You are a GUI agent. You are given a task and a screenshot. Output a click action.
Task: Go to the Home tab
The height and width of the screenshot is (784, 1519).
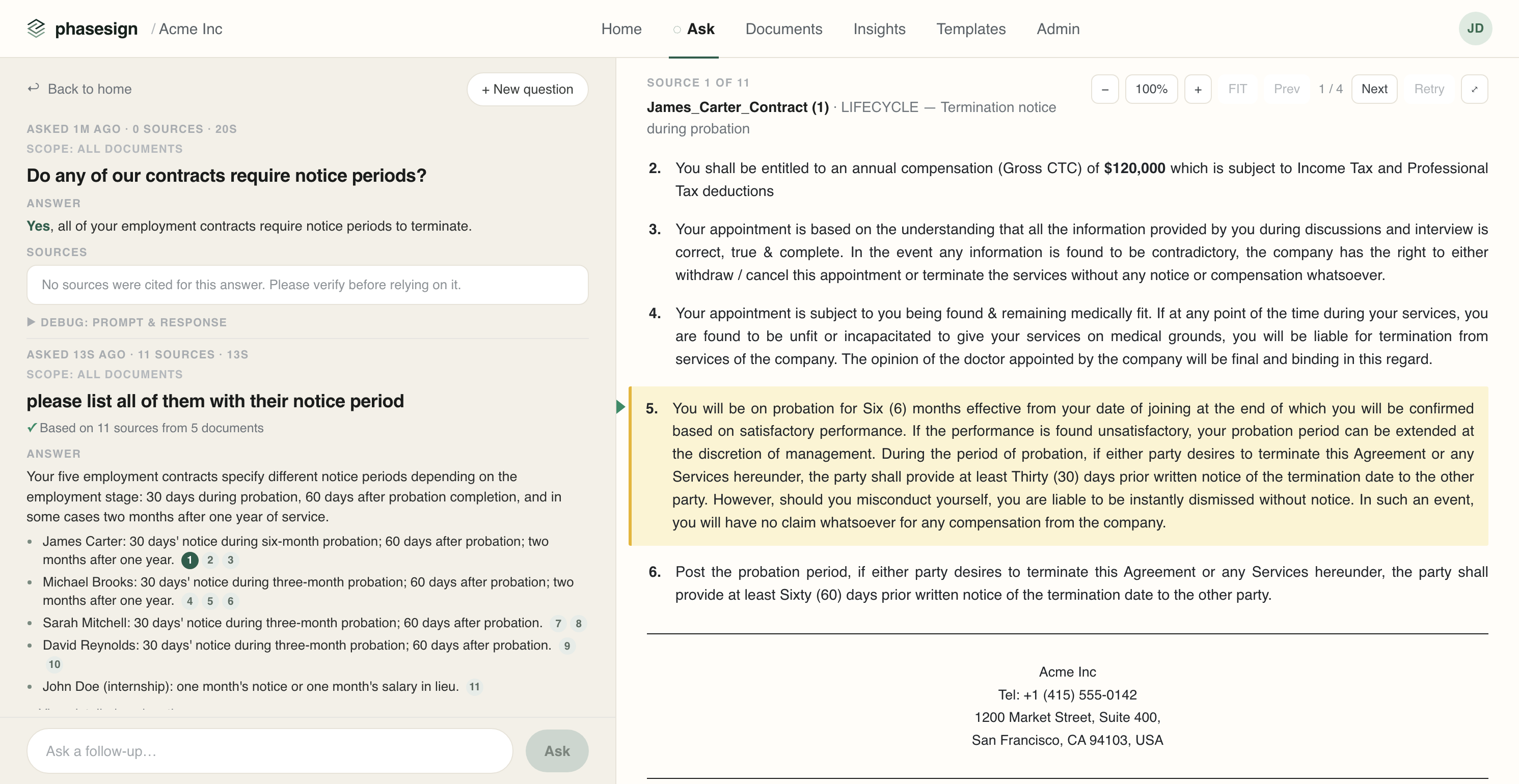point(621,29)
